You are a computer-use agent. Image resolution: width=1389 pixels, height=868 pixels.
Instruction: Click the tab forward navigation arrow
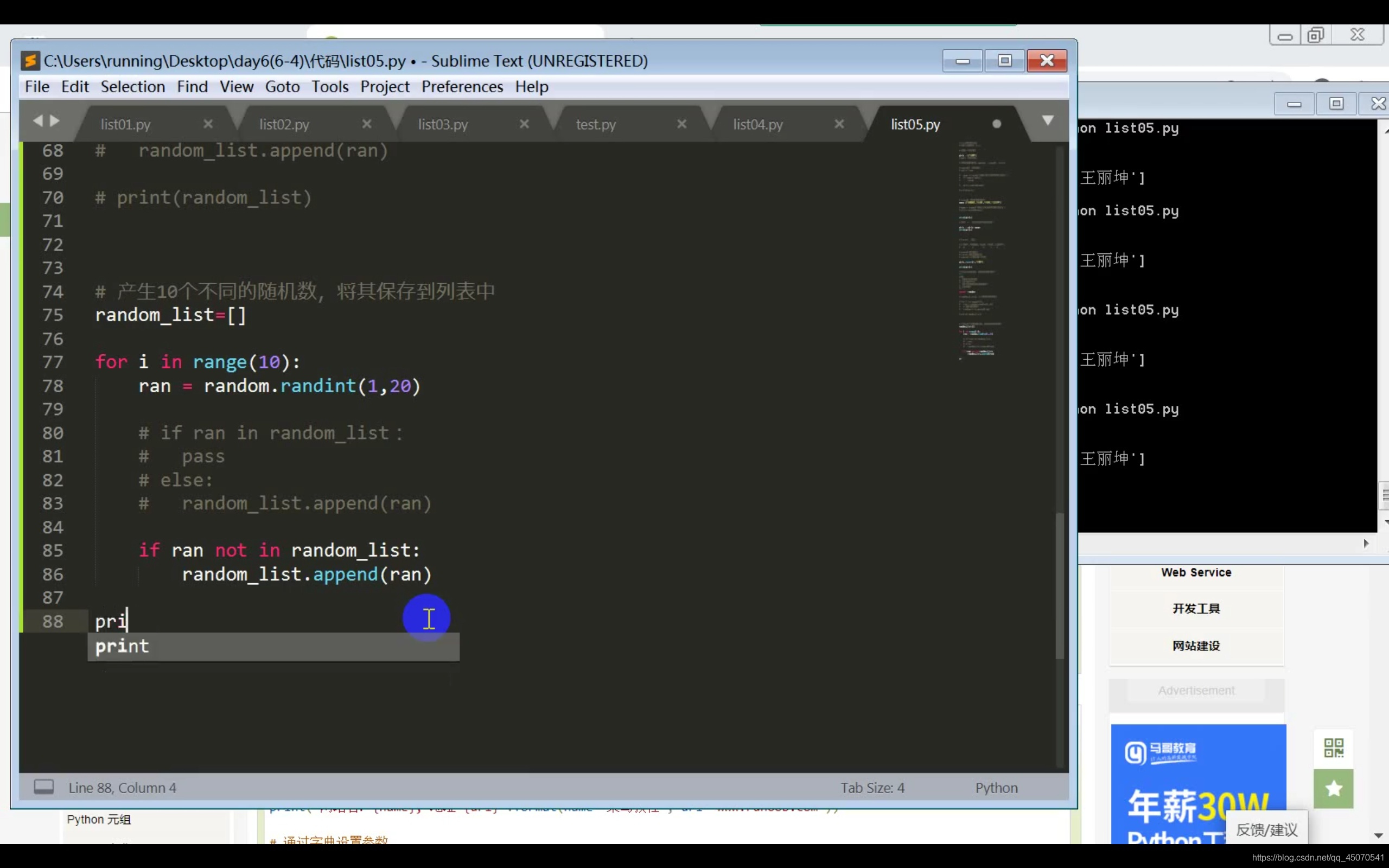(55, 120)
